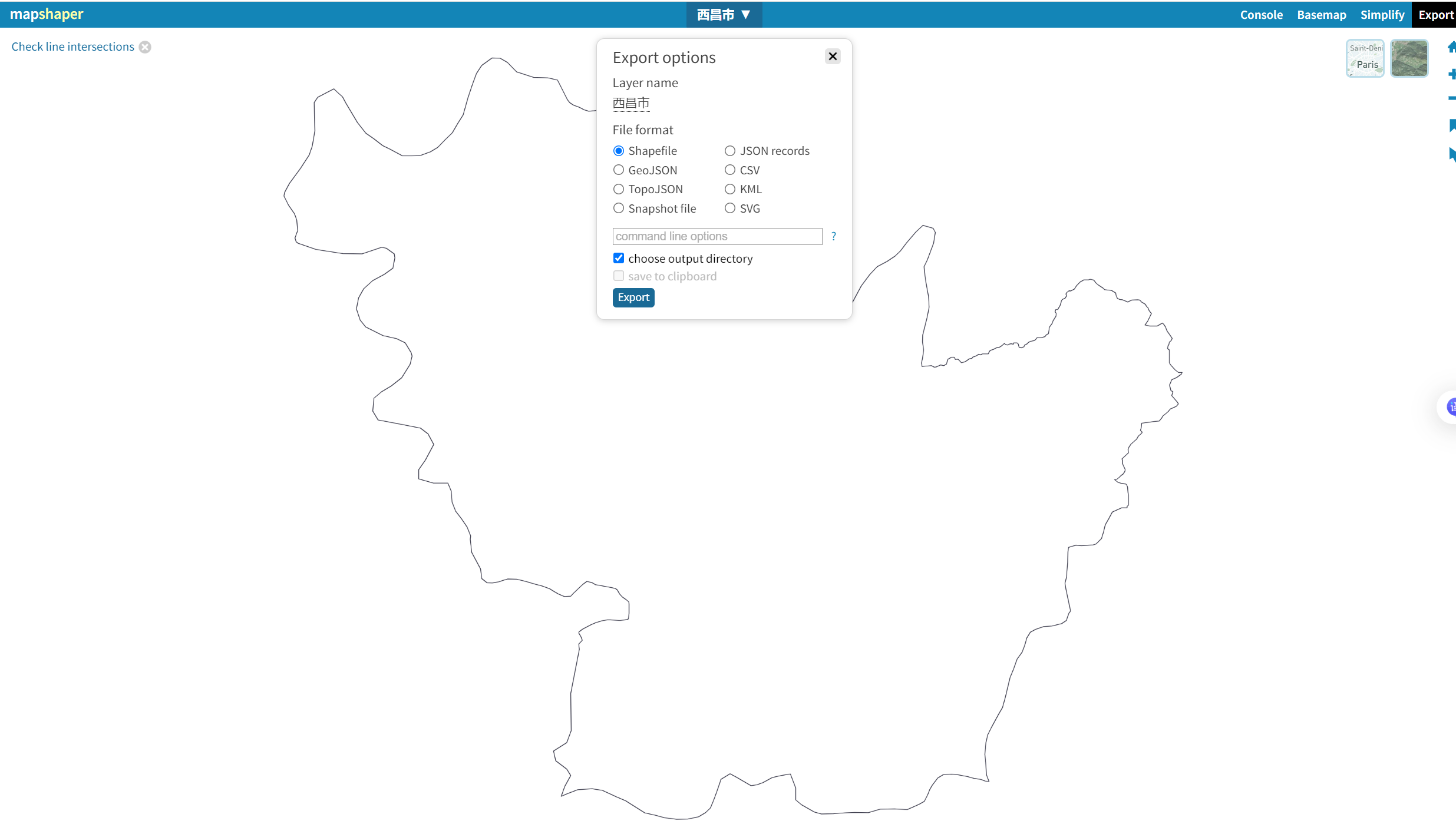1456x834 pixels.
Task: Select the SVG format option
Action: [x=730, y=208]
